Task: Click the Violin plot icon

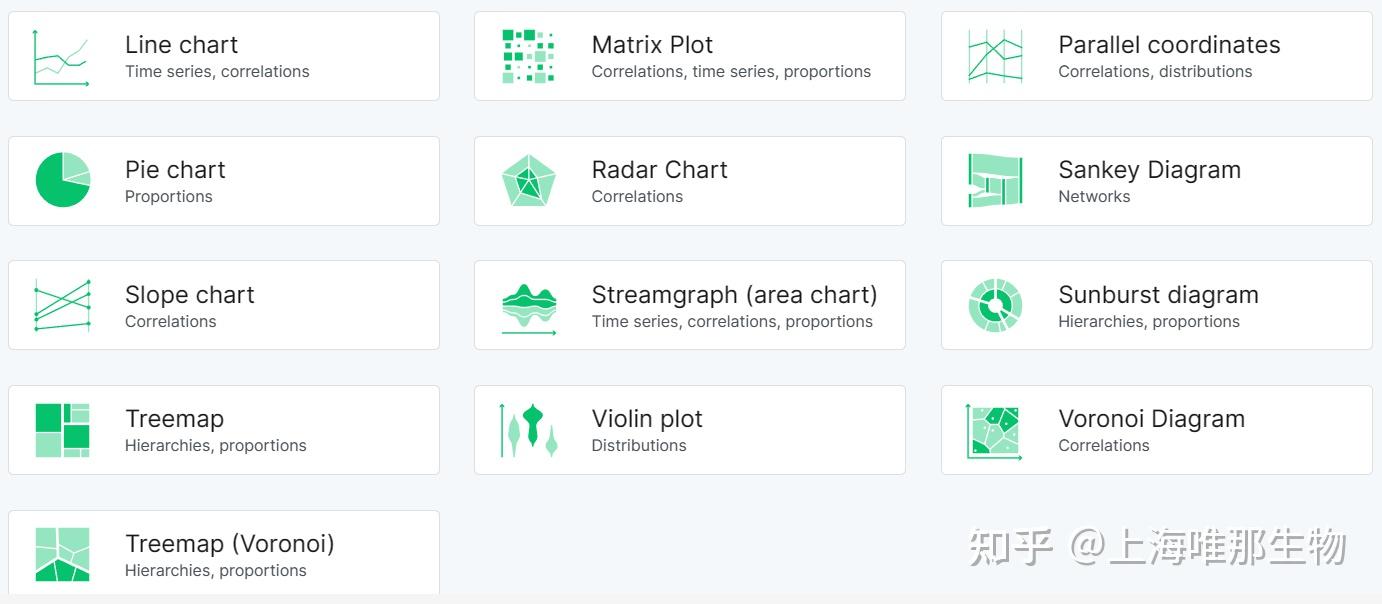Action: (528, 430)
